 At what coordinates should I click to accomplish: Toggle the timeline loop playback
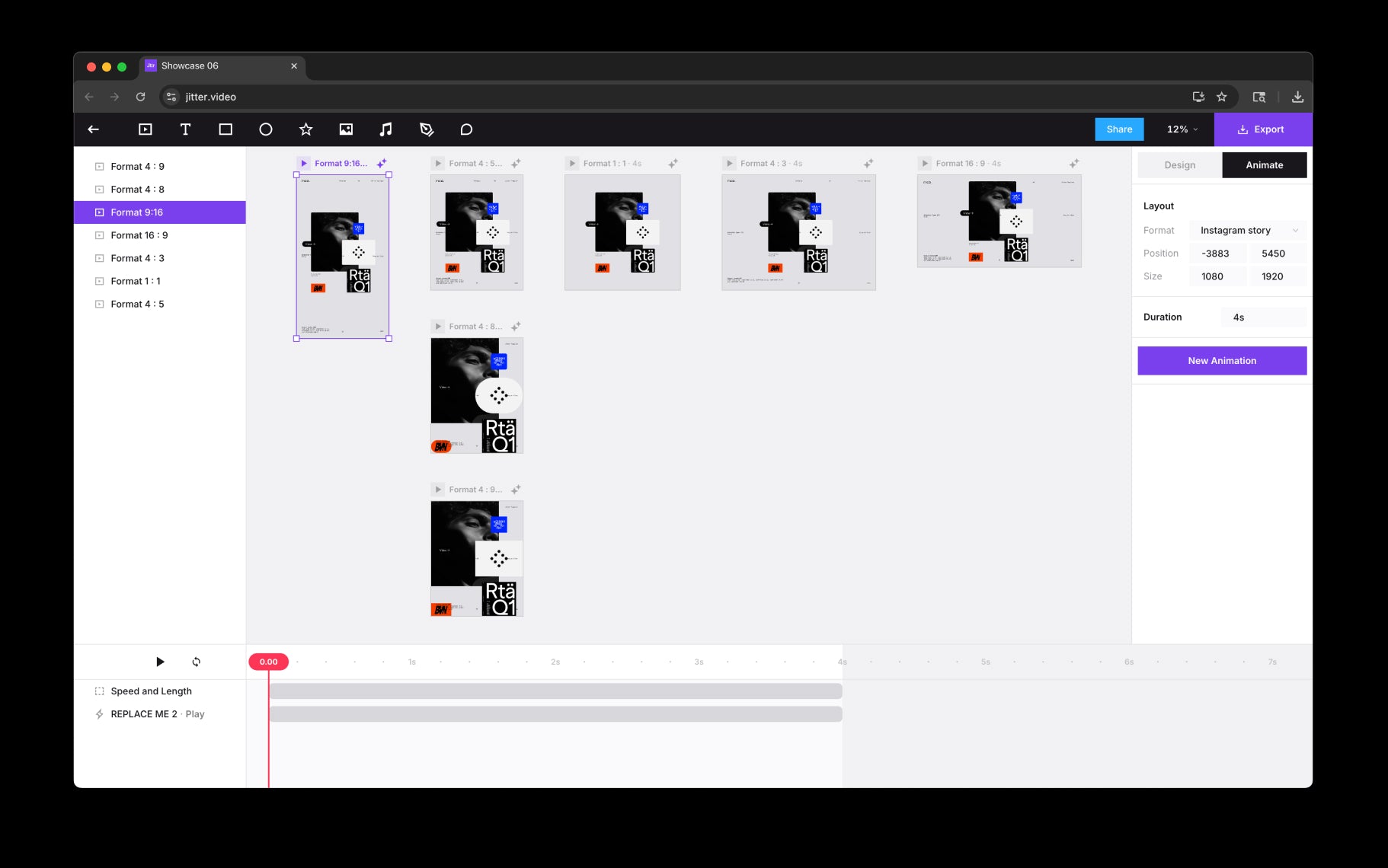click(197, 662)
